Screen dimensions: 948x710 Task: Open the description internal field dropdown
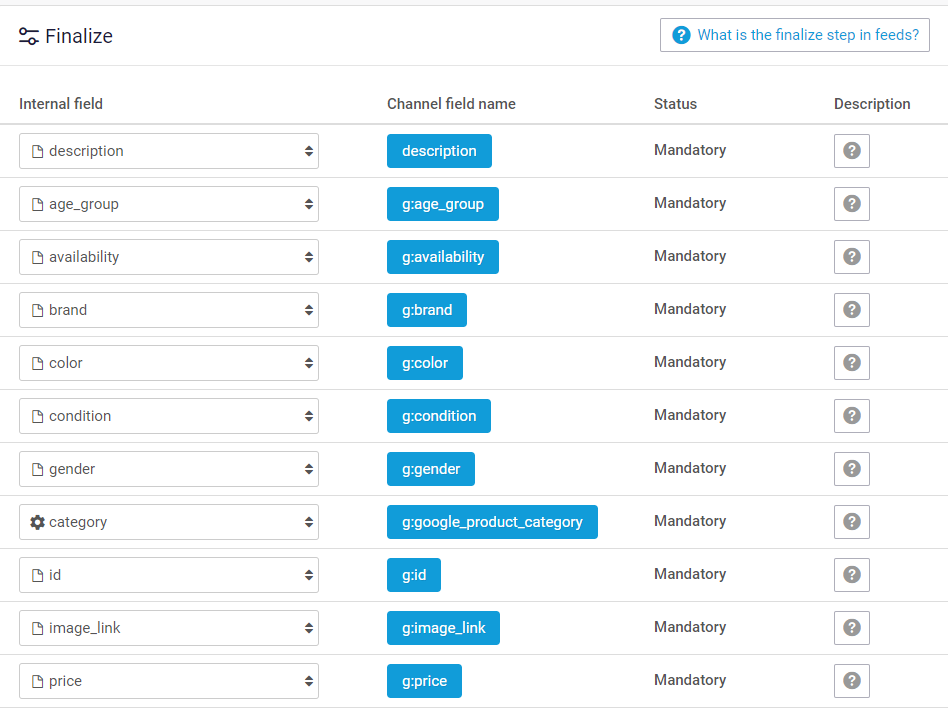pyautogui.click(x=169, y=151)
